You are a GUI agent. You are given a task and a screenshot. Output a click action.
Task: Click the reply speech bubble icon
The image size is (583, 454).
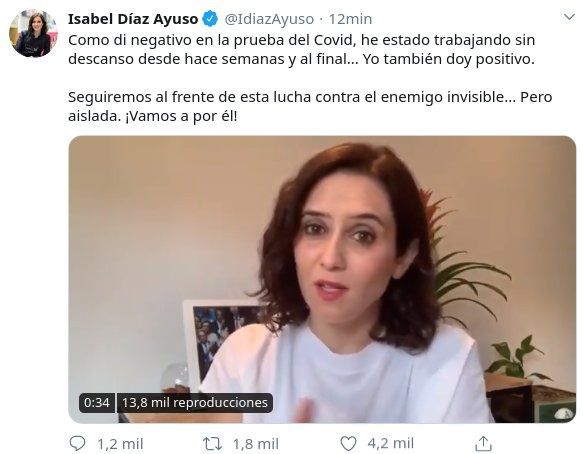[77, 443]
